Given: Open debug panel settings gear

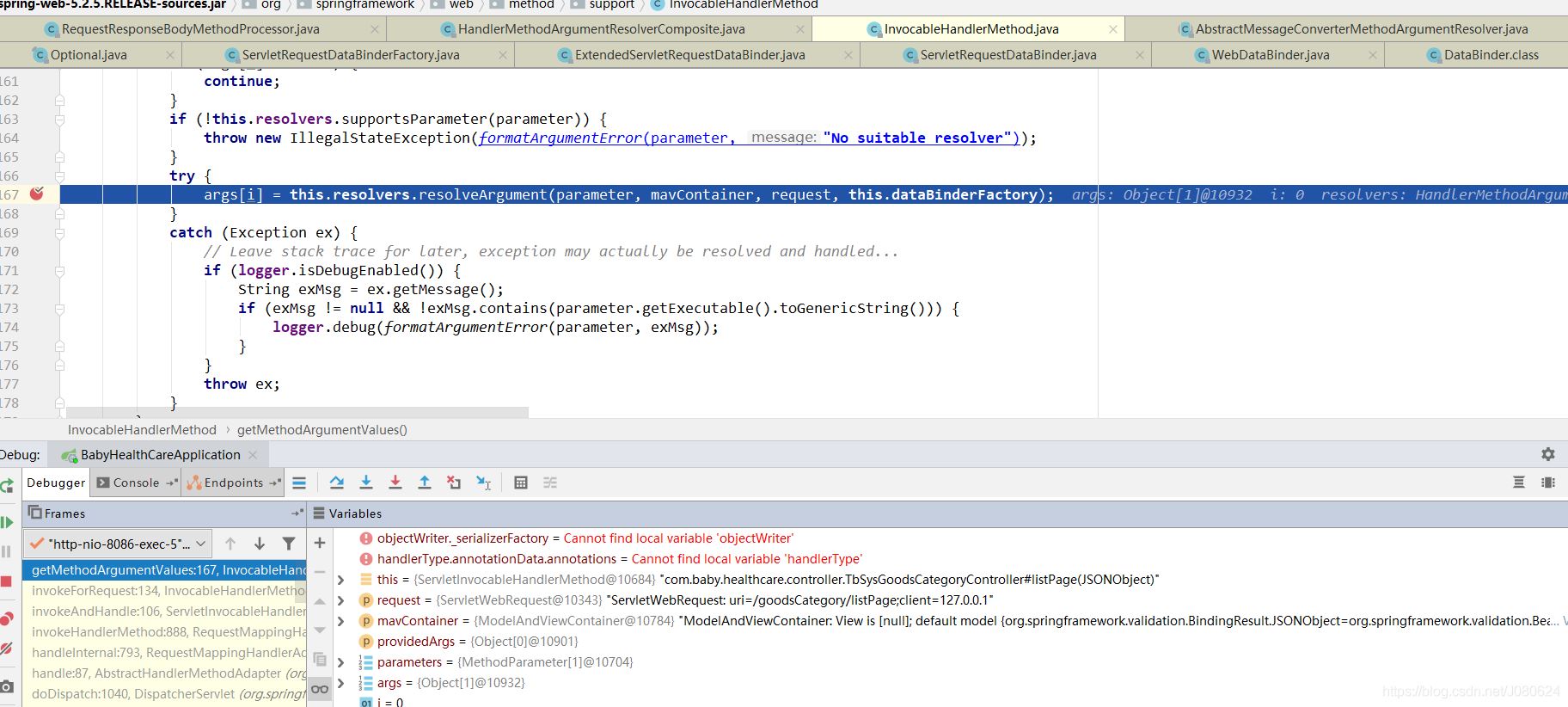Looking at the screenshot, I should (1547, 454).
